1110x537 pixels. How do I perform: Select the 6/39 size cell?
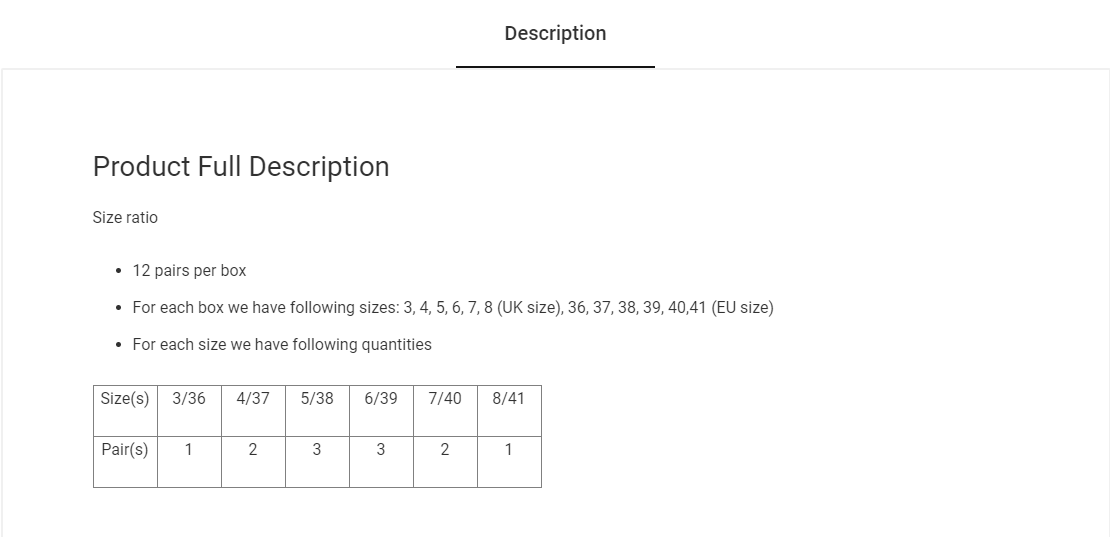381,399
